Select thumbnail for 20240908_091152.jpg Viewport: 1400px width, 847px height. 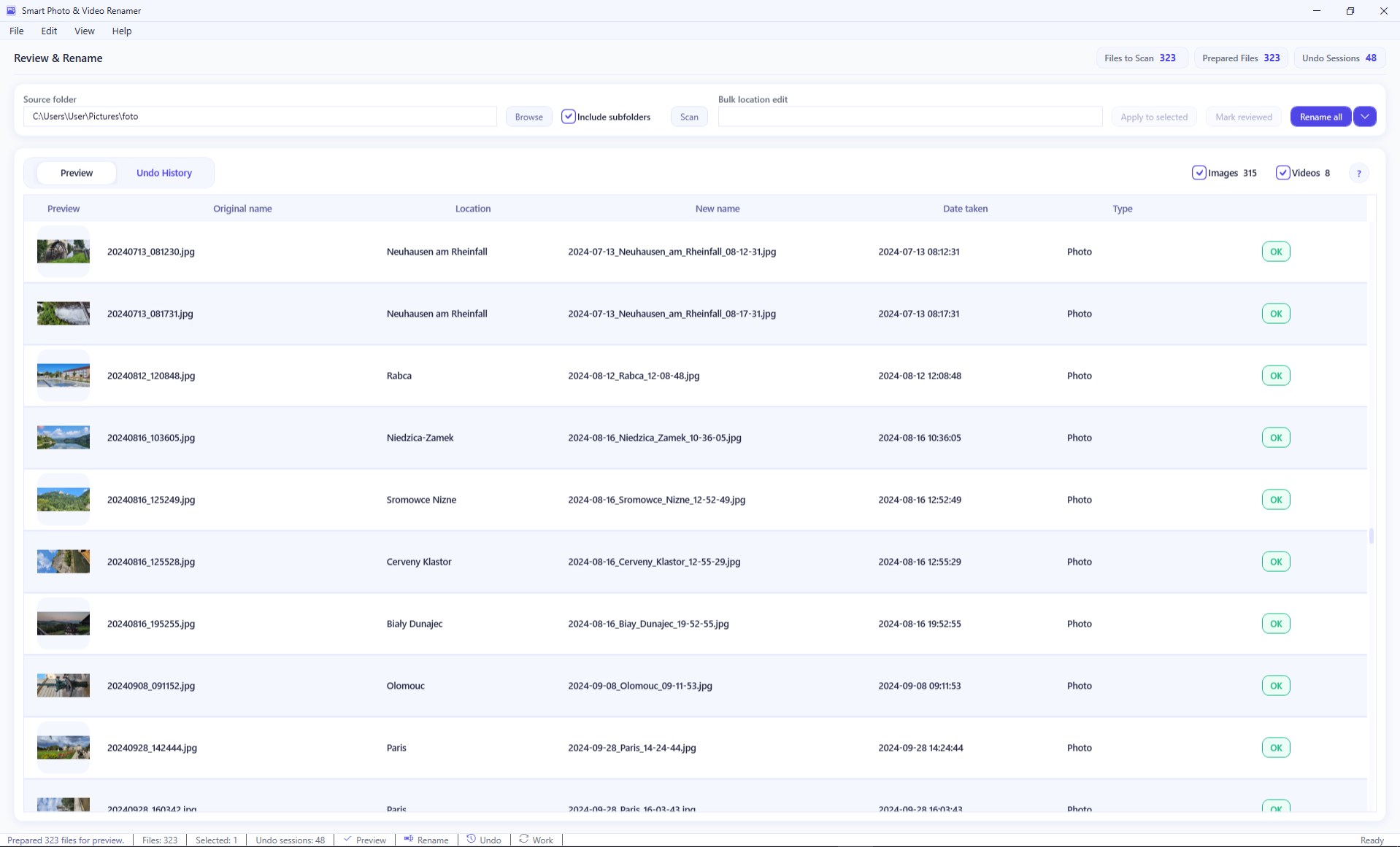64,686
